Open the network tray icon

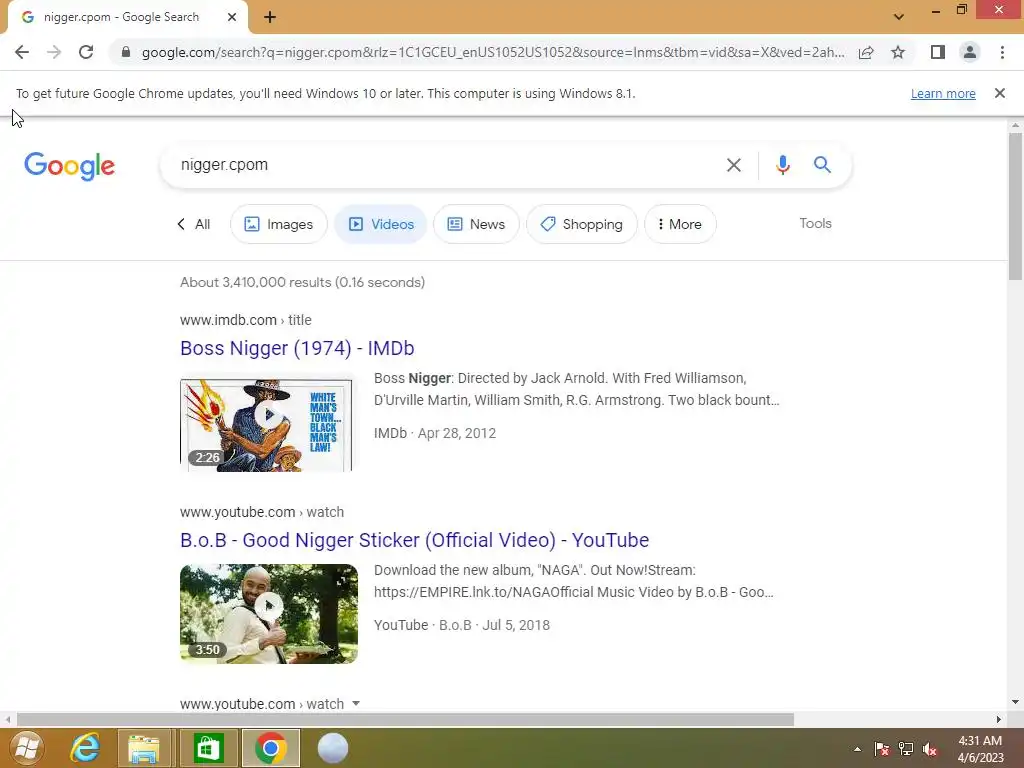tap(906, 749)
